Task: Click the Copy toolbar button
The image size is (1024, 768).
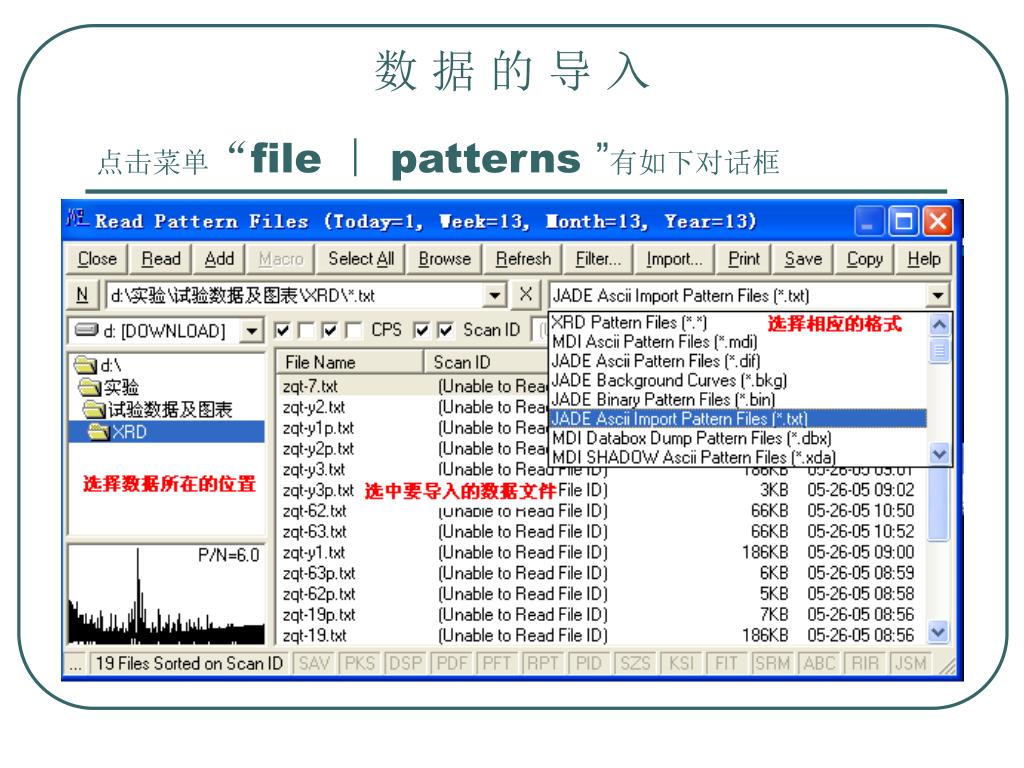Action: 865,259
